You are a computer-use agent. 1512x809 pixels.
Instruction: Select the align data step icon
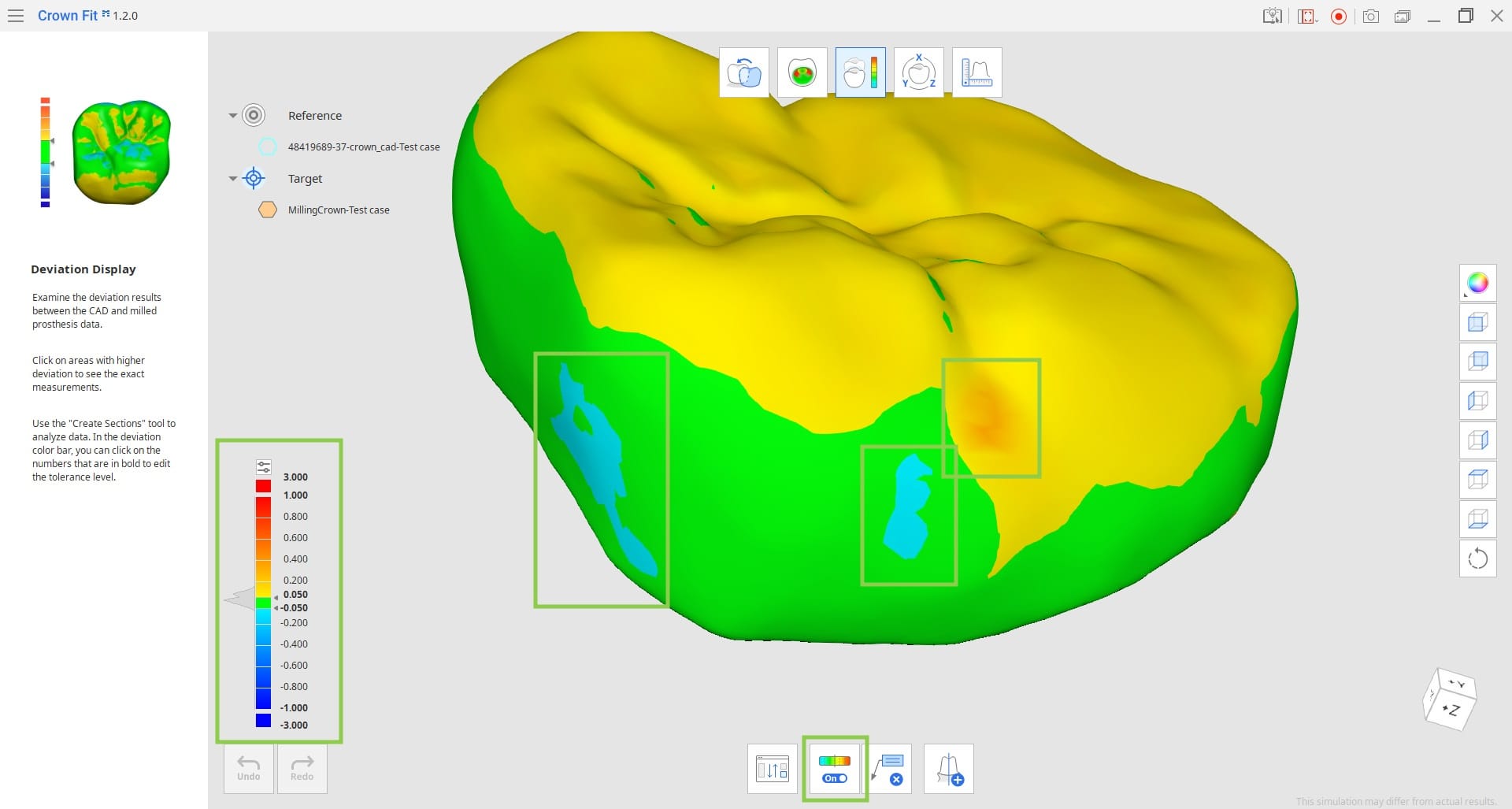[x=744, y=72]
